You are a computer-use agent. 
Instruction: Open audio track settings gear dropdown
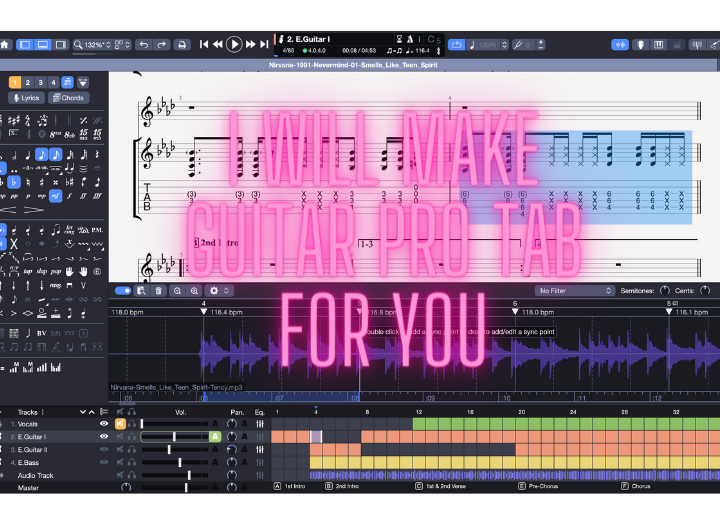pos(219,291)
